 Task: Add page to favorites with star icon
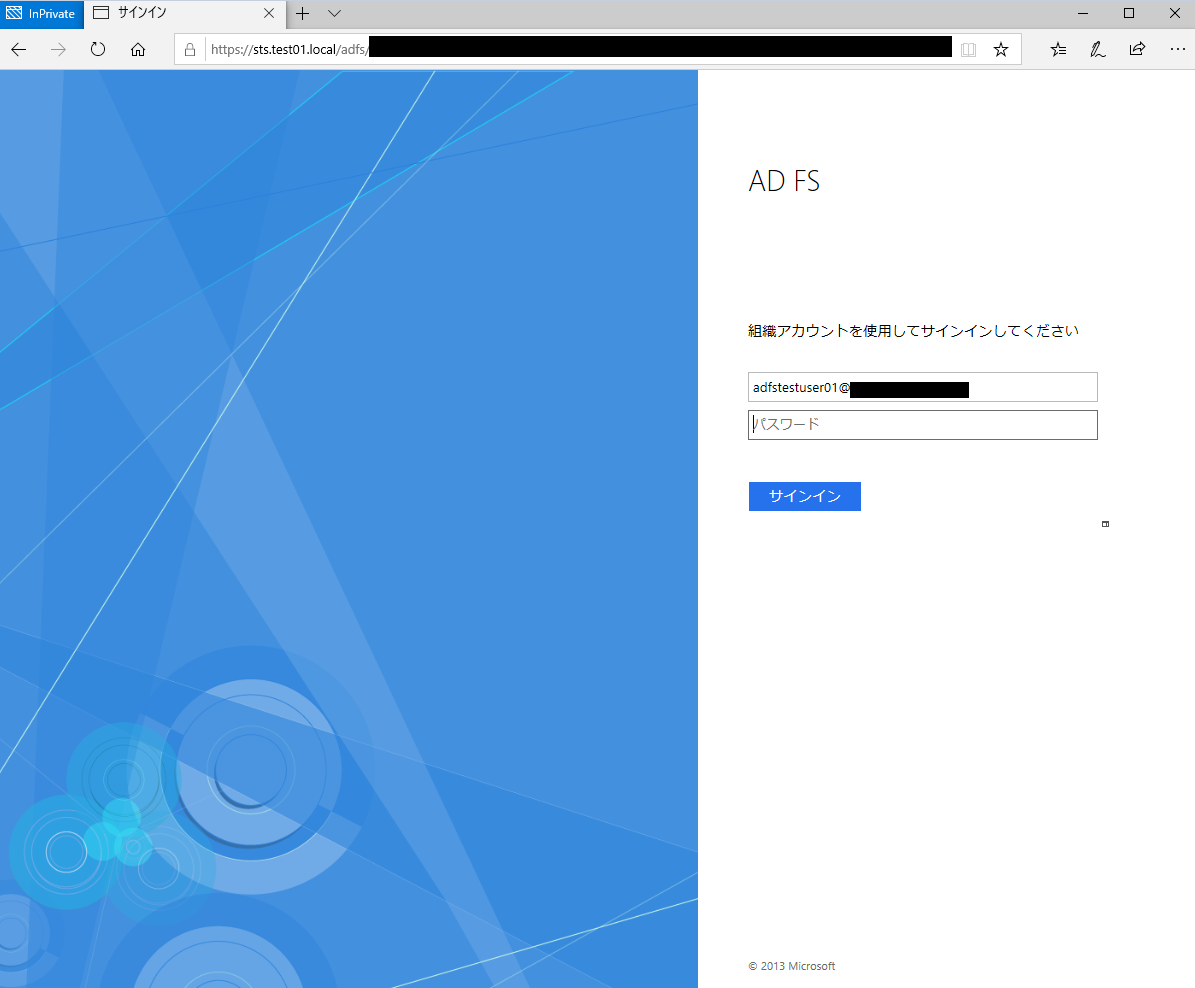1001,50
